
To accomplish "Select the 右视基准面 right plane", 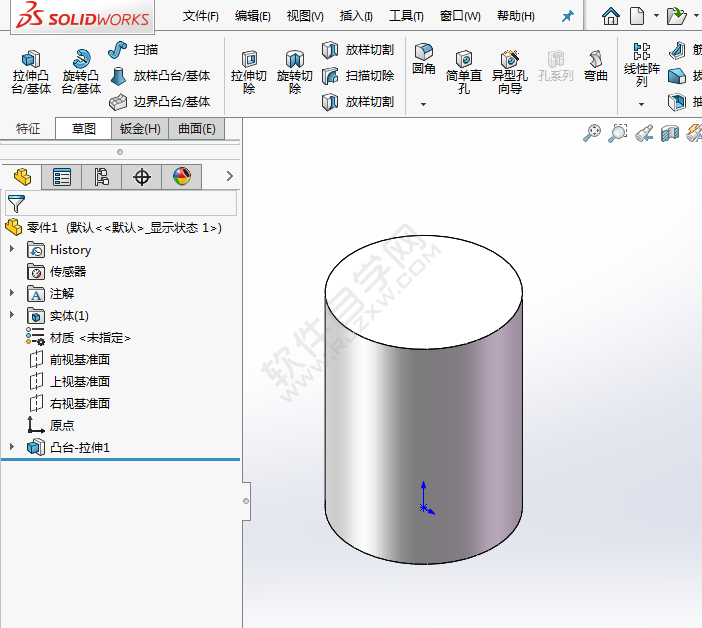I will [69, 403].
